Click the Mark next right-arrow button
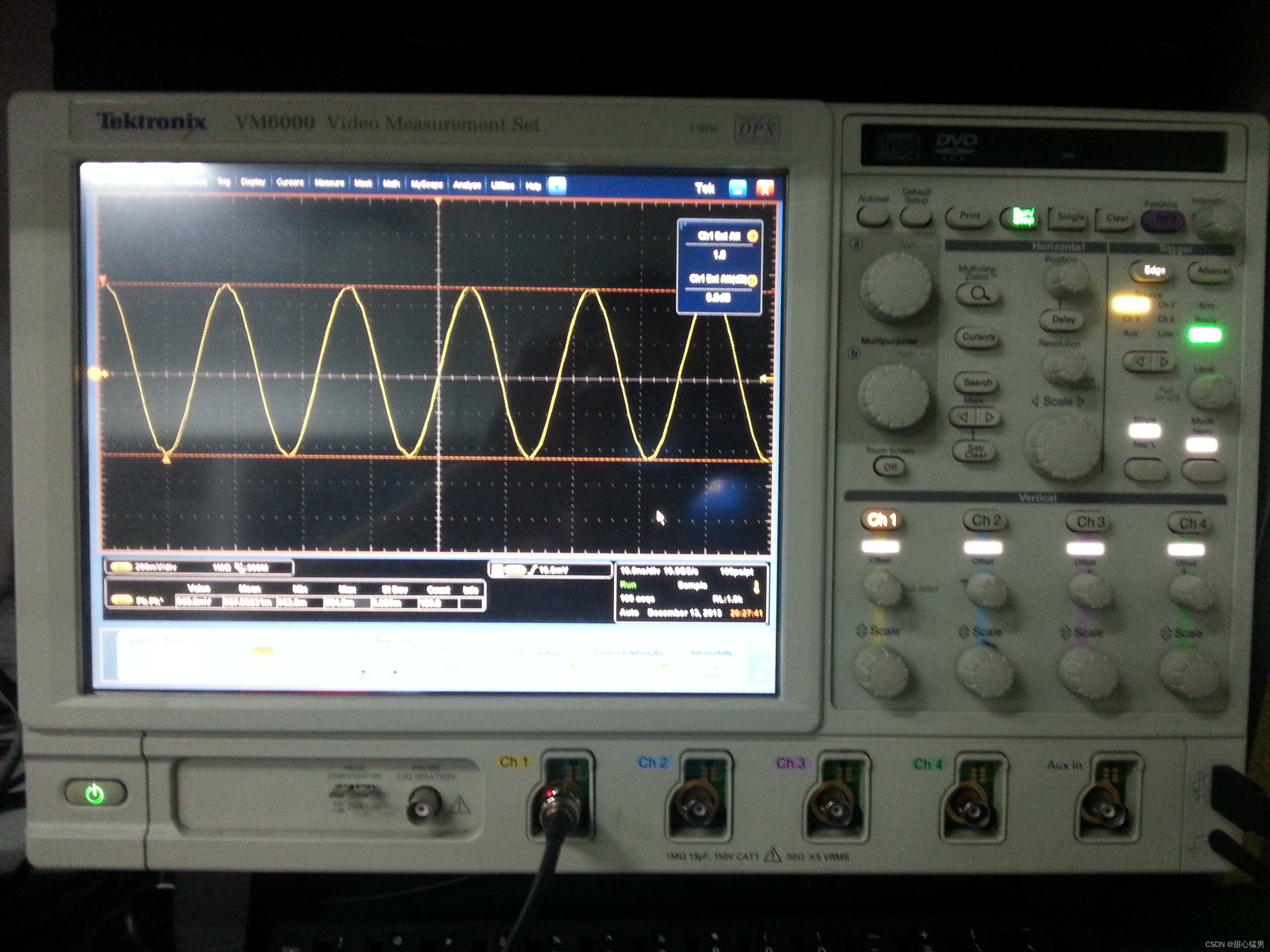This screenshot has width=1270, height=952. pyautogui.click(x=989, y=417)
